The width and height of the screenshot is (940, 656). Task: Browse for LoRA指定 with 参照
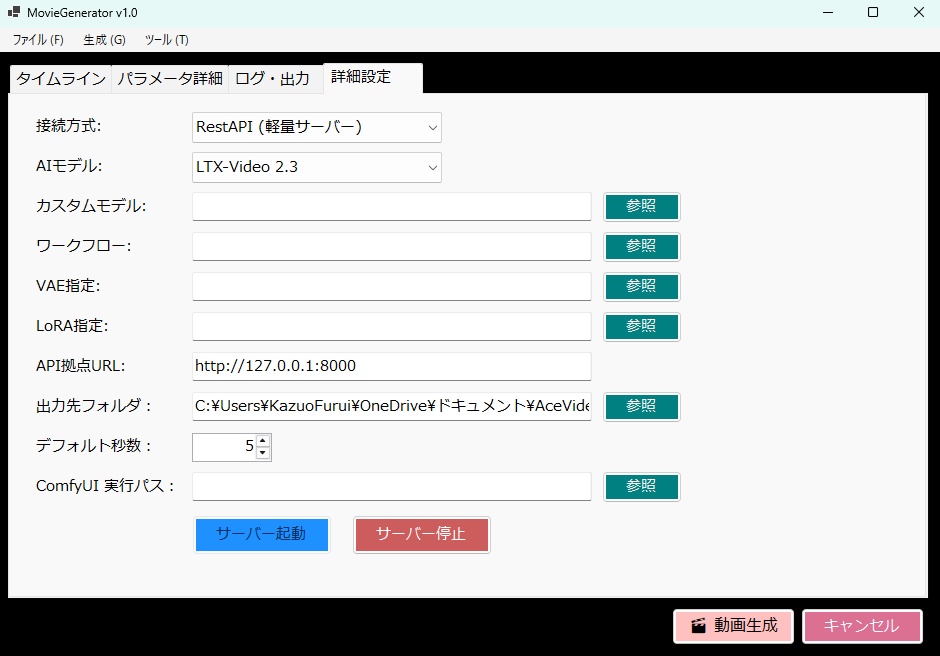[x=641, y=326]
